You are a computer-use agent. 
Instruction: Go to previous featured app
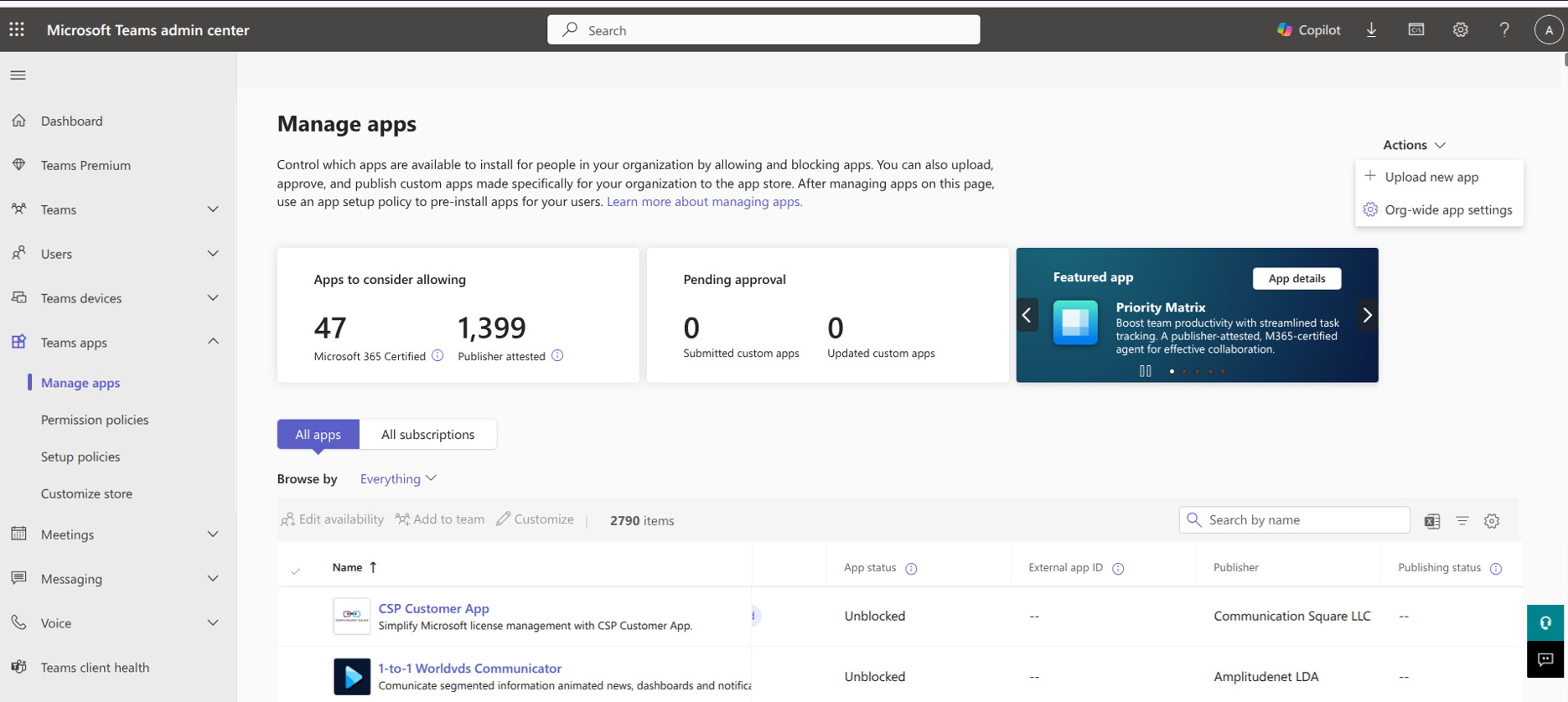click(x=1027, y=315)
